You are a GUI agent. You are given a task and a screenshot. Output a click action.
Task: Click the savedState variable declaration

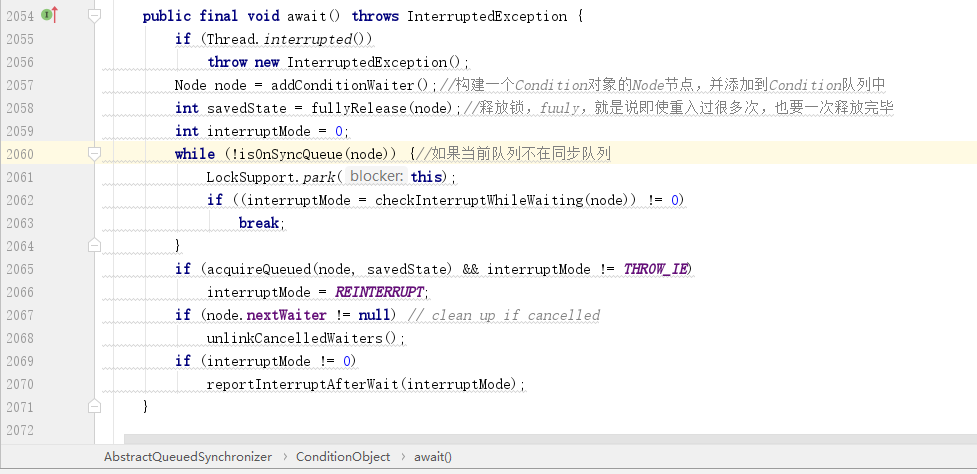(247, 108)
